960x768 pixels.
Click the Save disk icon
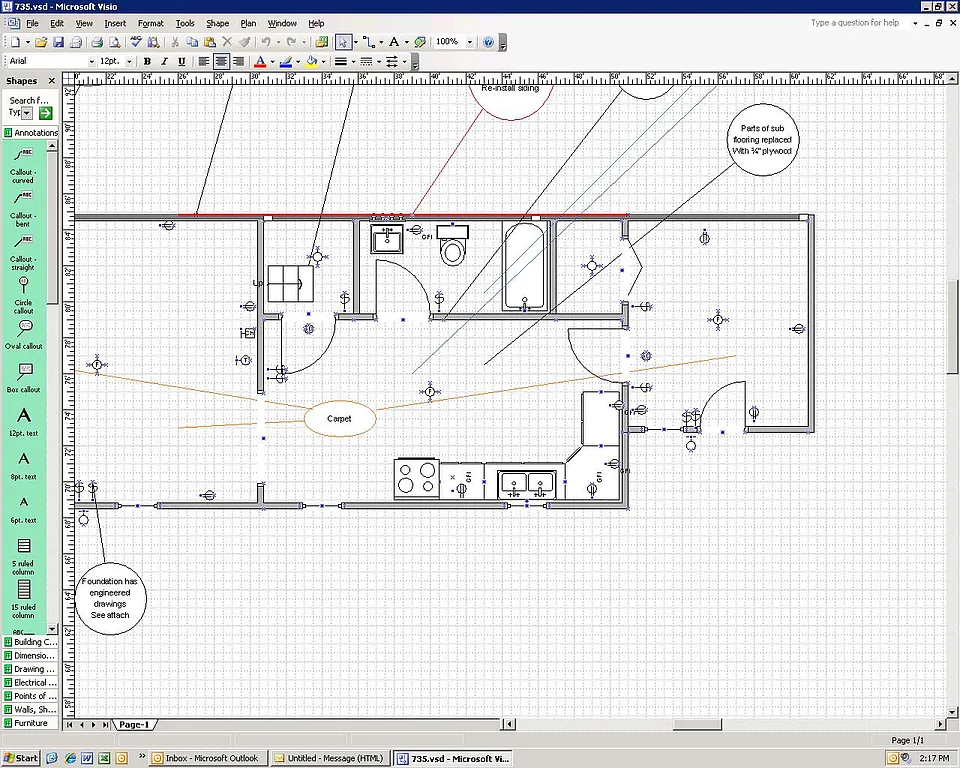click(59, 42)
